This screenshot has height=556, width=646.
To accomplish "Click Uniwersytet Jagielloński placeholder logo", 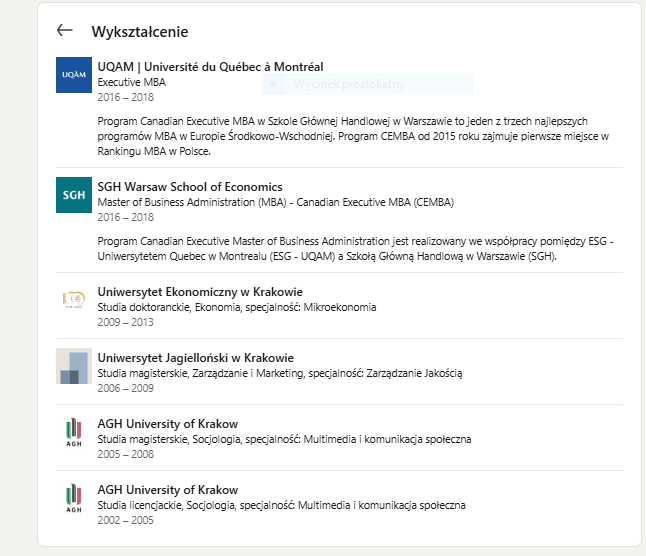I will [x=74, y=366].
